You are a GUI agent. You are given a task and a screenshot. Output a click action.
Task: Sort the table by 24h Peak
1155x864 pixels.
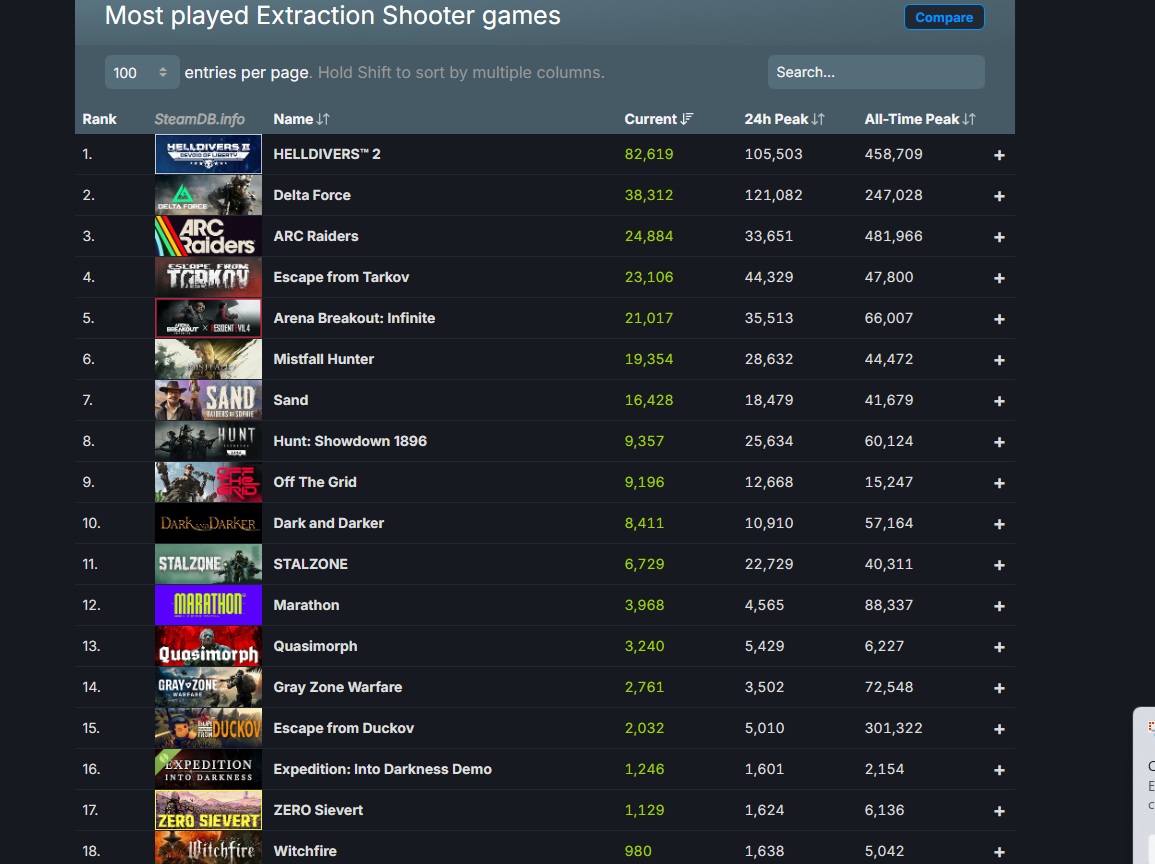click(x=784, y=119)
